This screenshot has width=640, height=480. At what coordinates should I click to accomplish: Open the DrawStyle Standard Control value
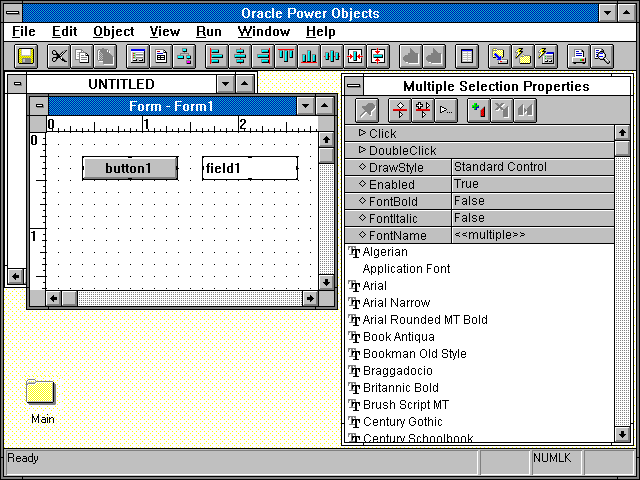[532, 167]
